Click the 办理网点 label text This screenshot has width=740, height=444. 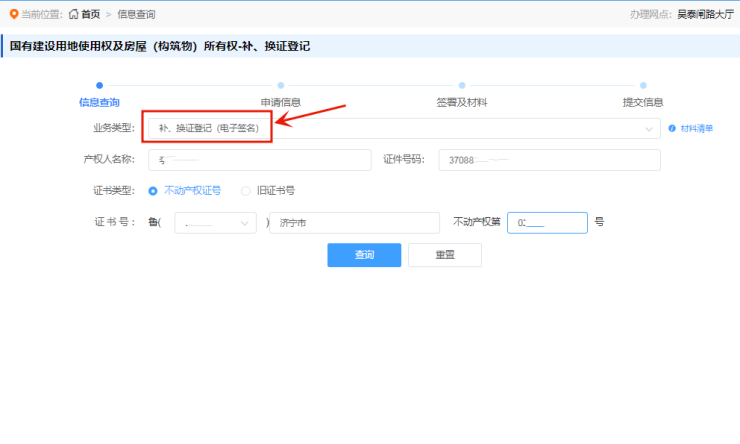pyautogui.click(x=651, y=14)
